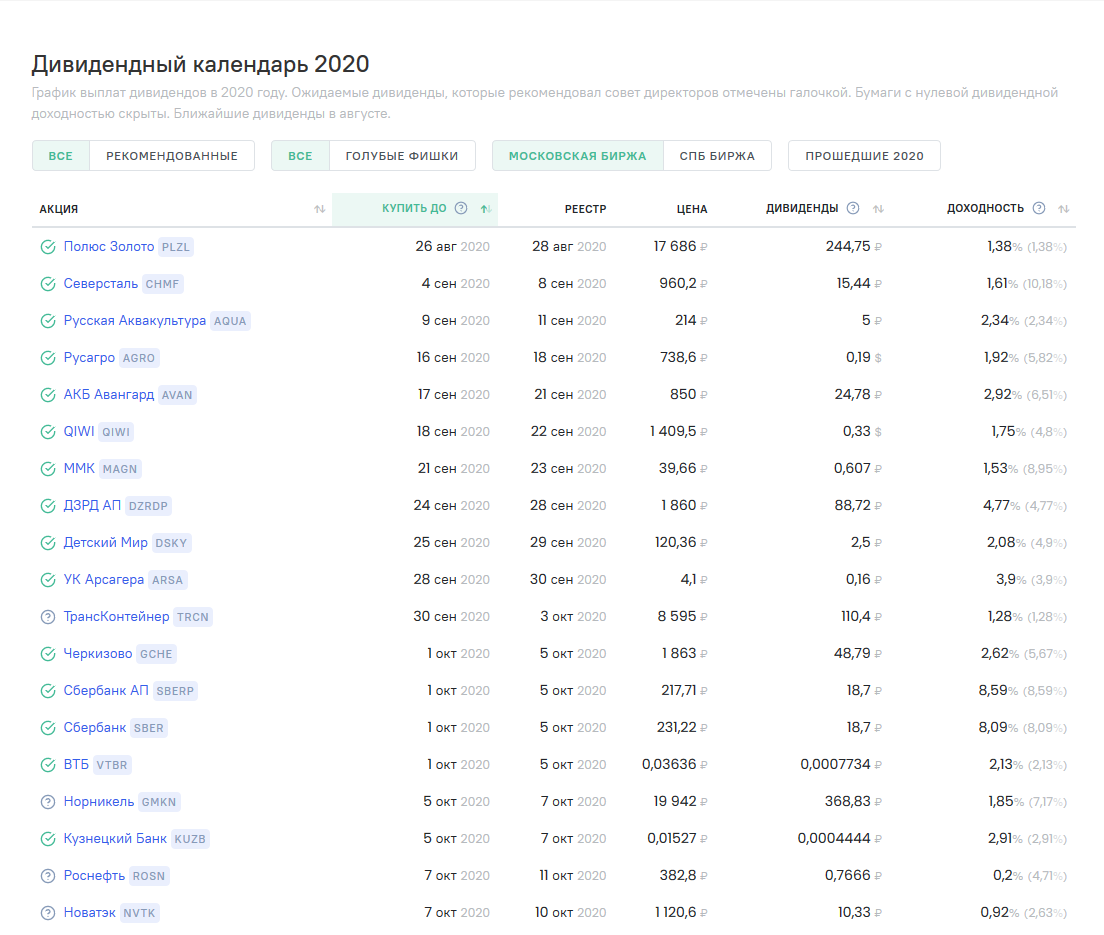Click the help icon next to Дивиденды
The width and height of the screenshot is (1104, 935).
(853, 208)
